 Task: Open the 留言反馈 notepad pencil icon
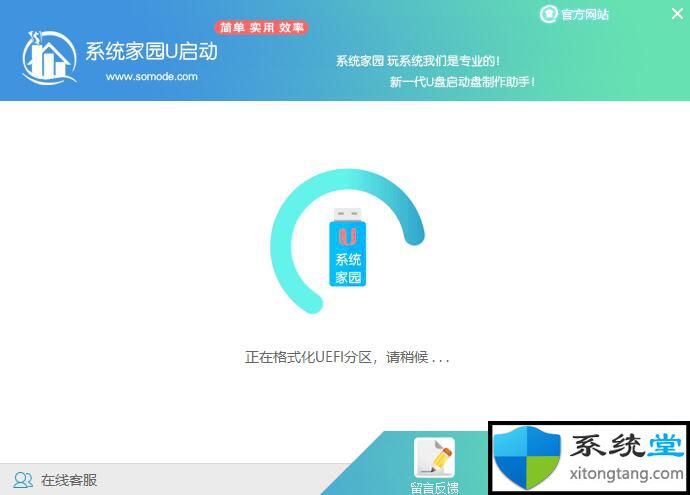pyautogui.click(x=434, y=457)
